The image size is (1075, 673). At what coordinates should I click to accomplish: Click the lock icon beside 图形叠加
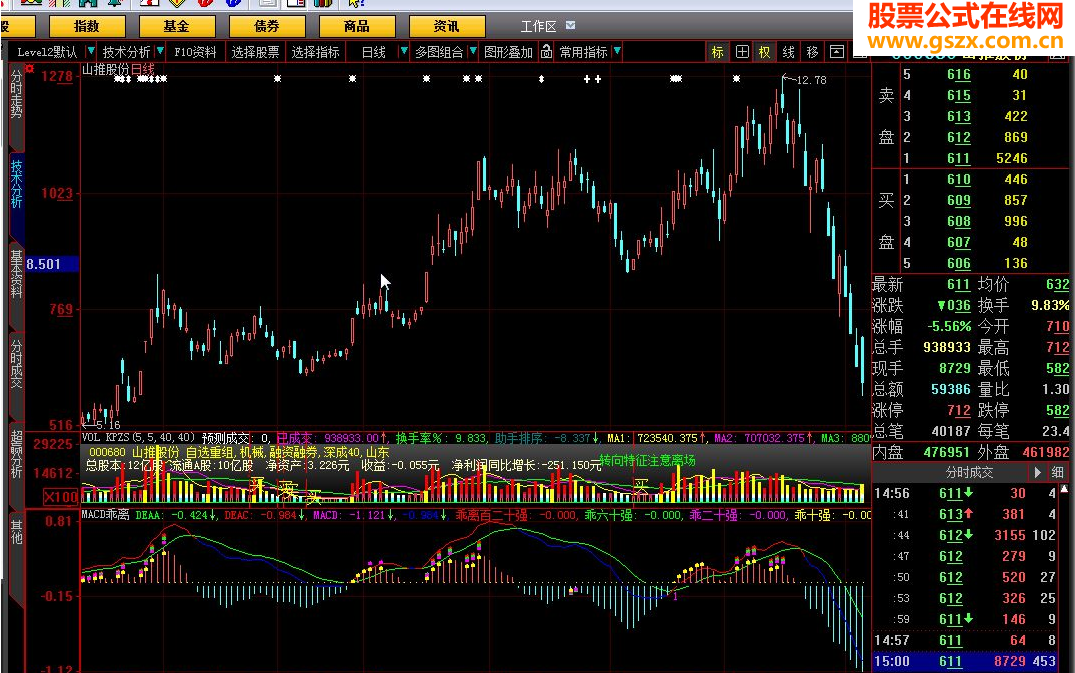point(547,52)
